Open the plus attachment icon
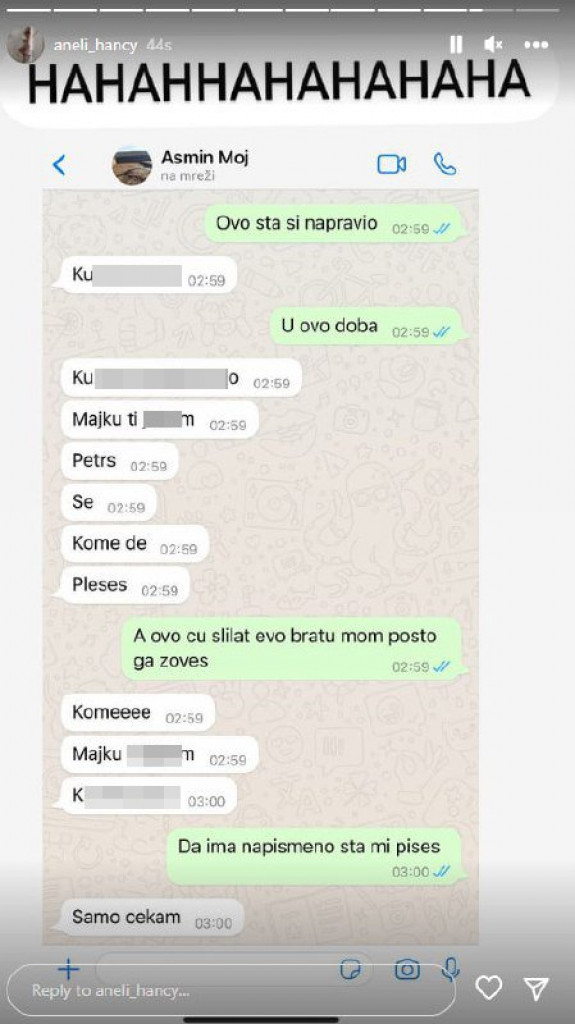Image resolution: width=575 pixels, height=1024 pixels. point(68,969)
